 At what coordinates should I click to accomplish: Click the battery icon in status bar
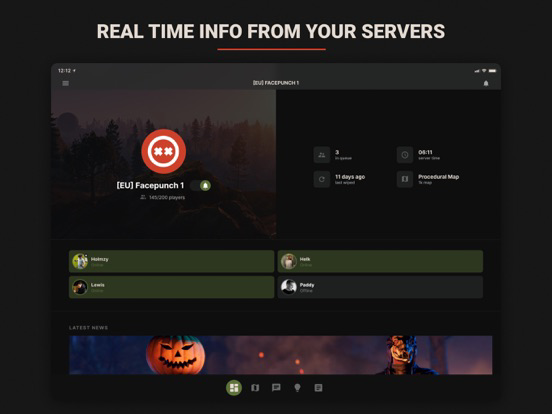[x=493, y=71]
